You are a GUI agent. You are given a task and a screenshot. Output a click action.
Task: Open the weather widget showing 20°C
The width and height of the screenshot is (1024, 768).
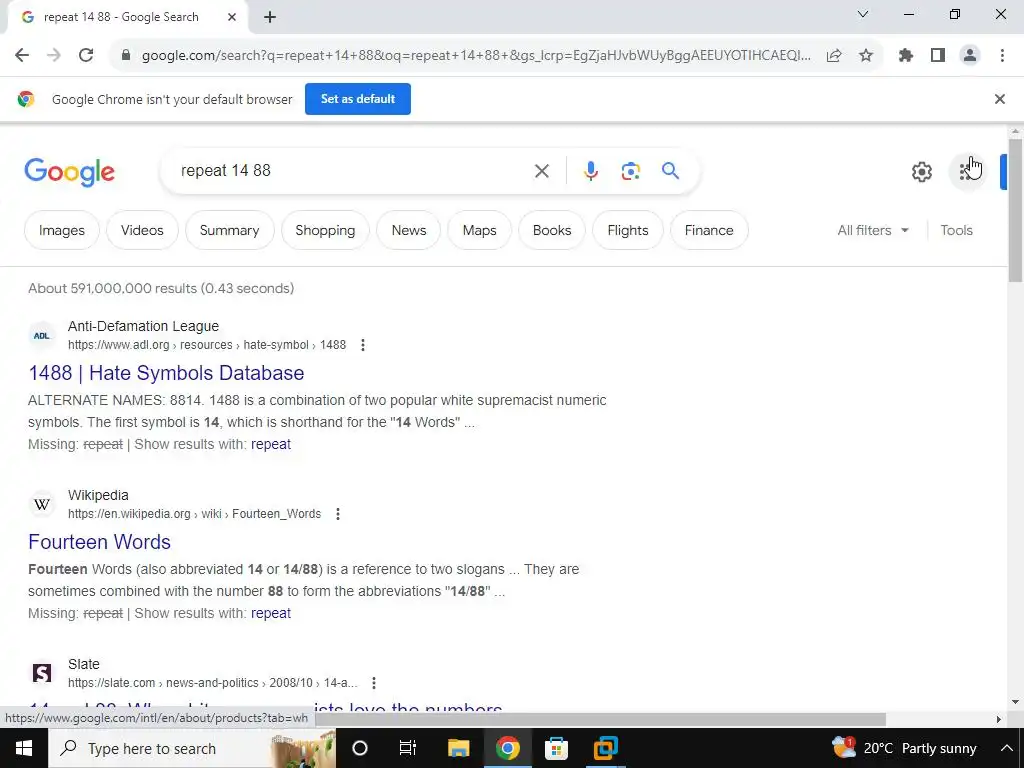[904, 748]
